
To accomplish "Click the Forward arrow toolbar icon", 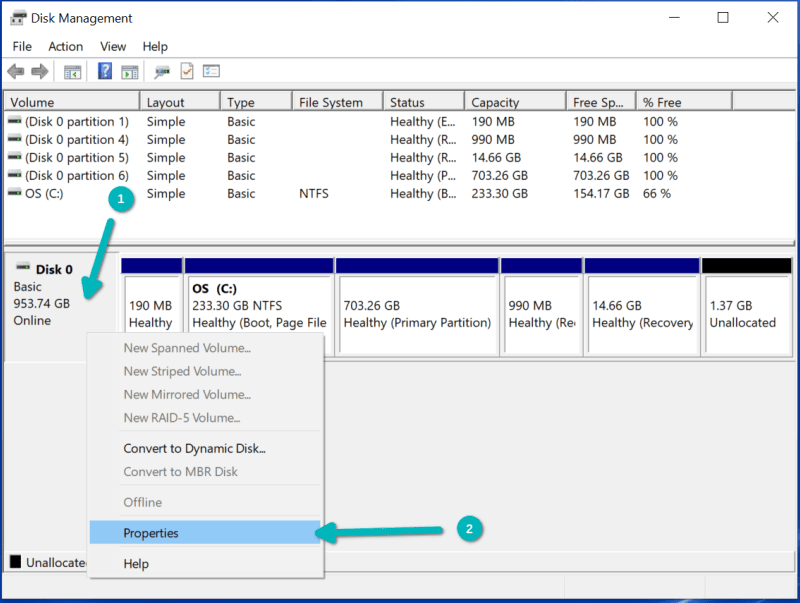I will pyautogui.click(x=40, y=72).
